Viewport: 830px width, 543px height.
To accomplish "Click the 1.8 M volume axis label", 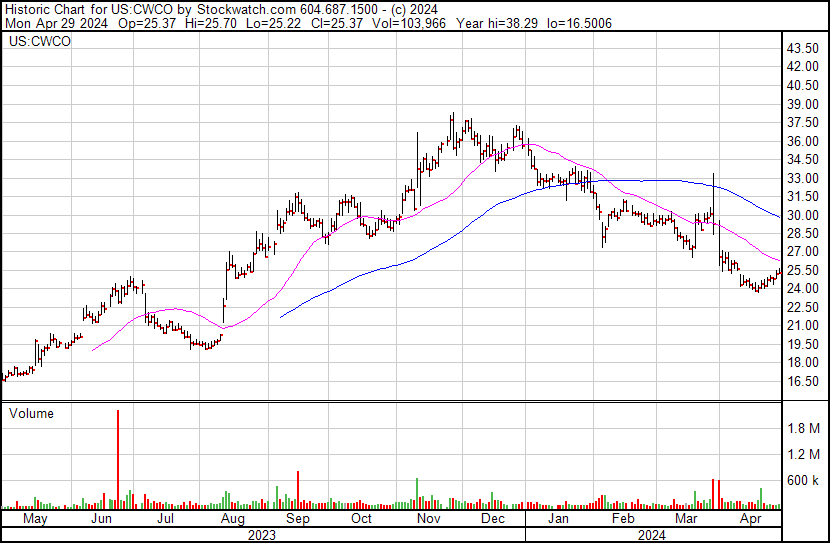I will pyautogui.click(x=804, y=428).
